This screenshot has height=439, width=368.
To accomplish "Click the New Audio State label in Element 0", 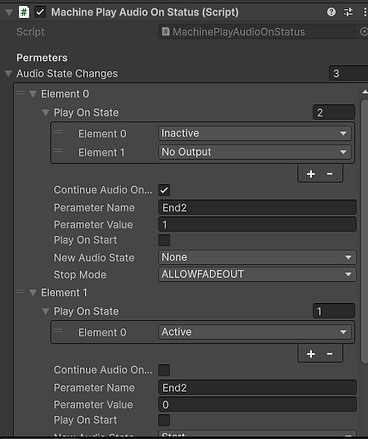I will (94, 258).
